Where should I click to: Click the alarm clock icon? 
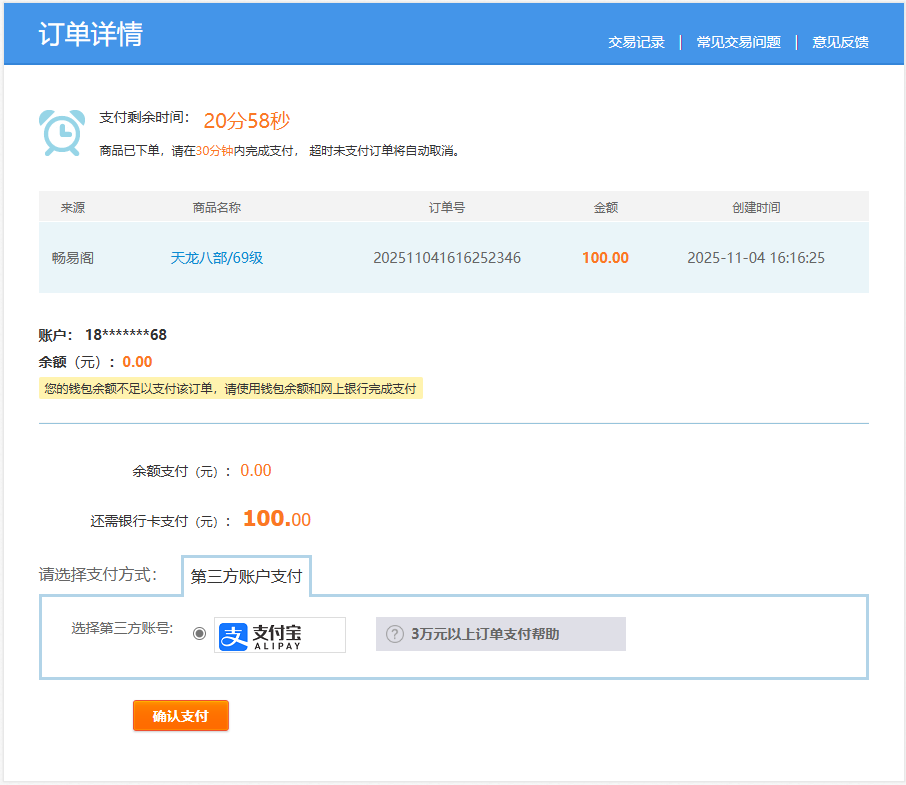point(61,133)
